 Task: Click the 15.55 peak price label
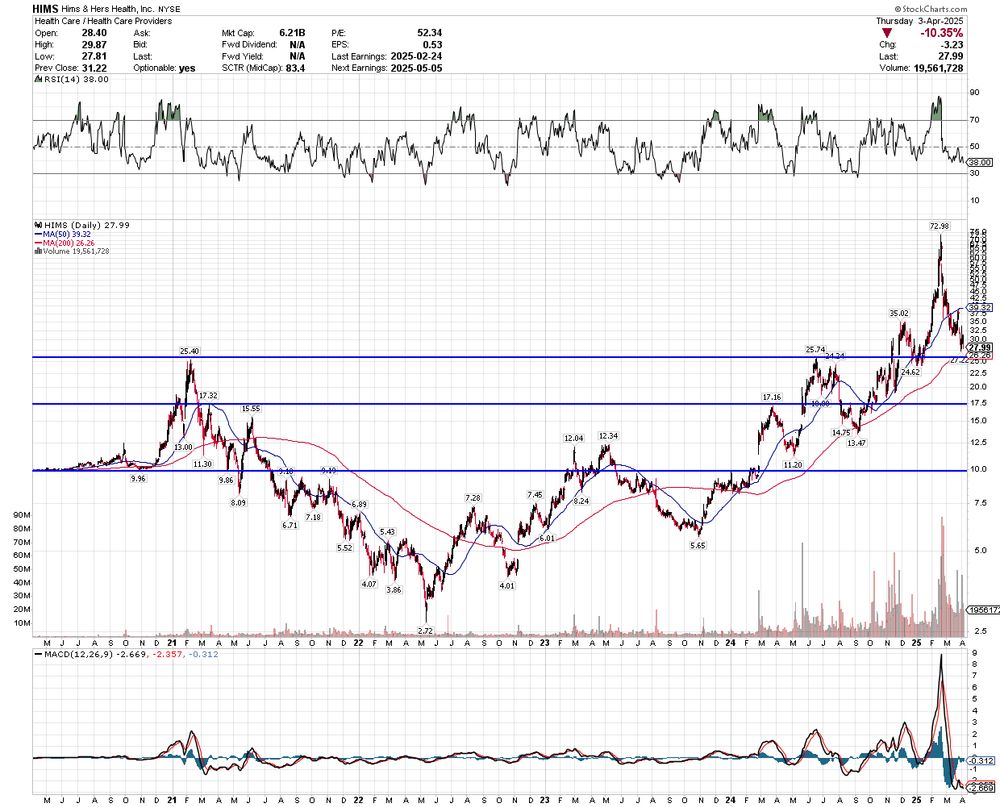click(x=251, y=408)
